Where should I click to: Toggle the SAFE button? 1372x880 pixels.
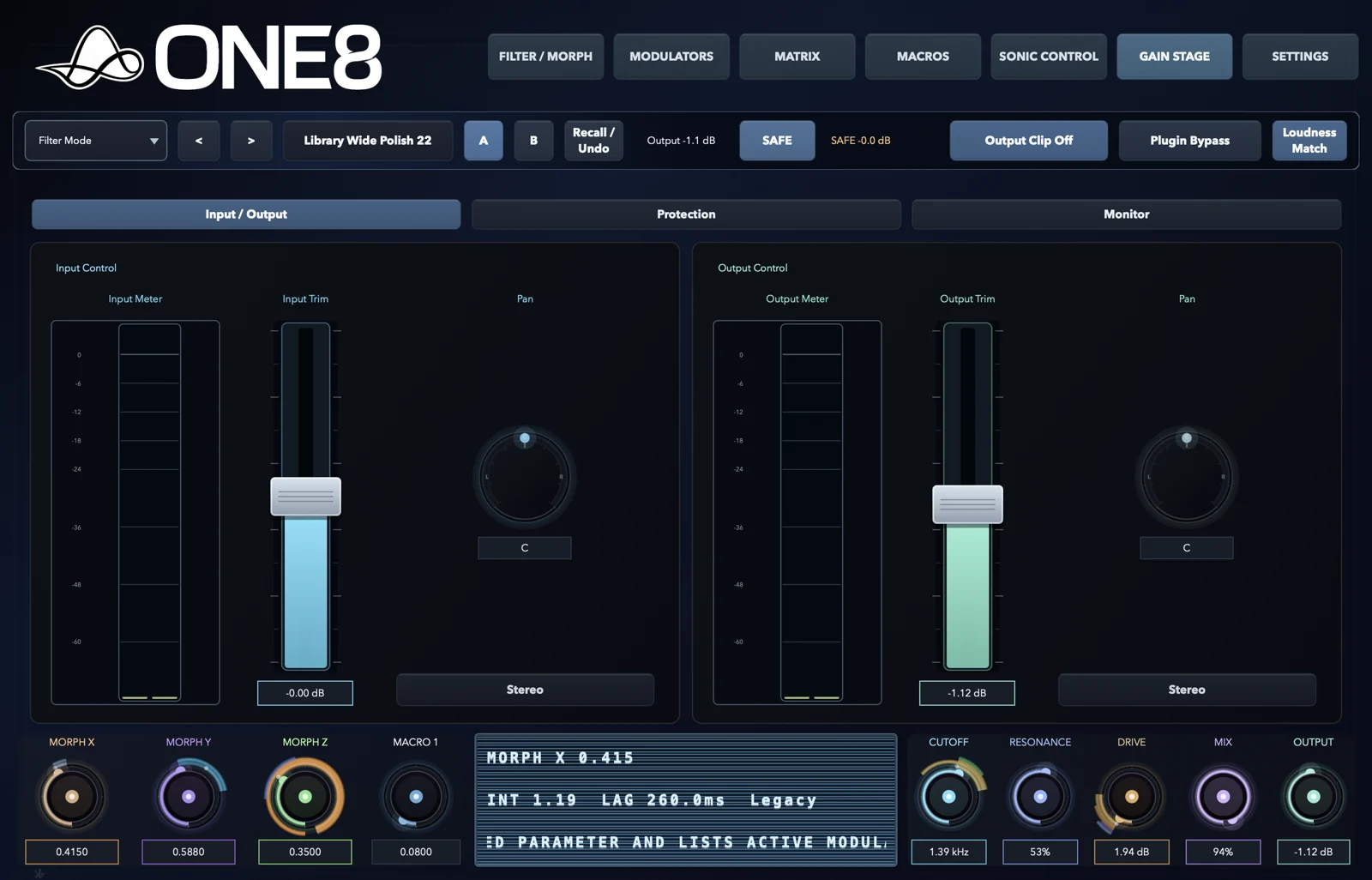tap(777, 141)
